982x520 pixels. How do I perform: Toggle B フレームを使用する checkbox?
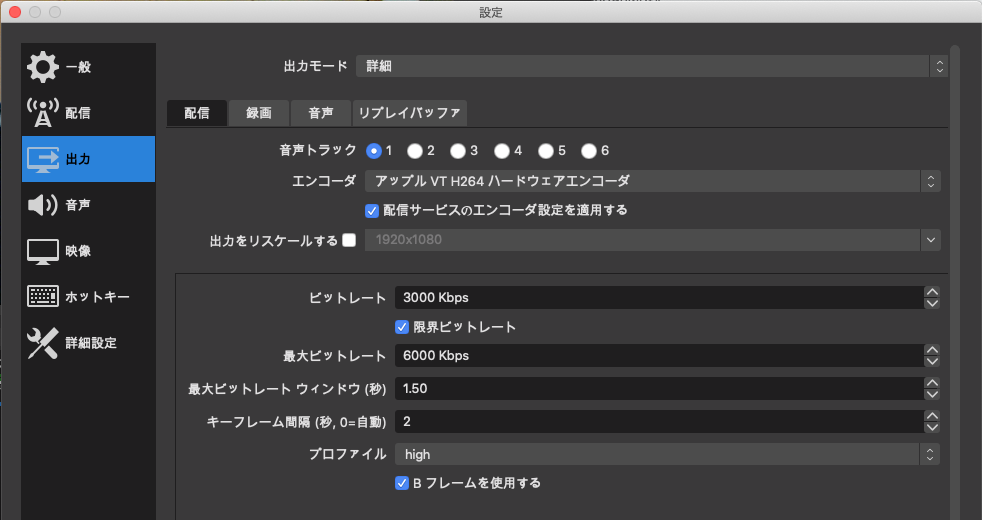click(x=402, y=483)
